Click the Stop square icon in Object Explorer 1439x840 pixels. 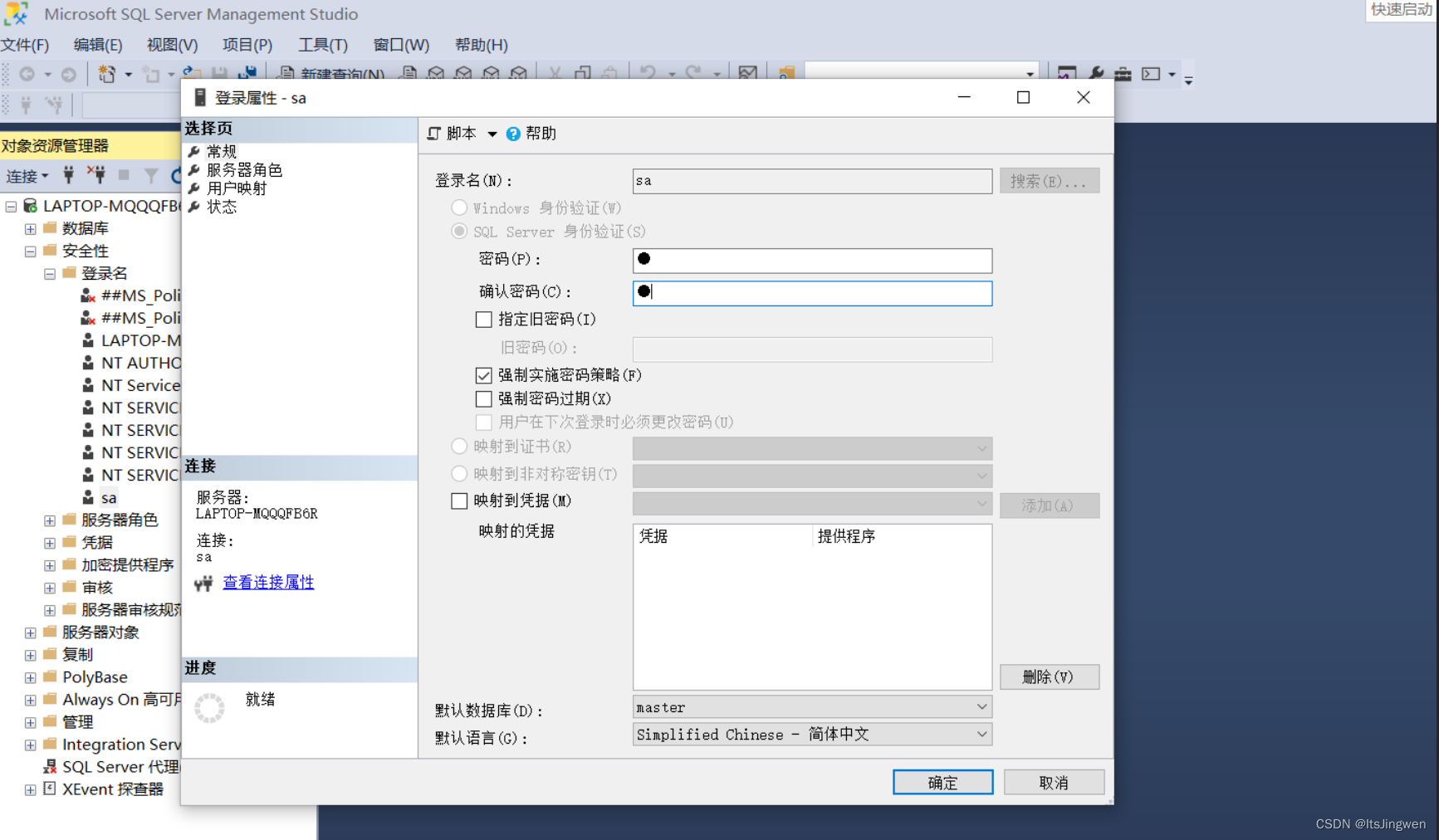[x=124, y=175]
